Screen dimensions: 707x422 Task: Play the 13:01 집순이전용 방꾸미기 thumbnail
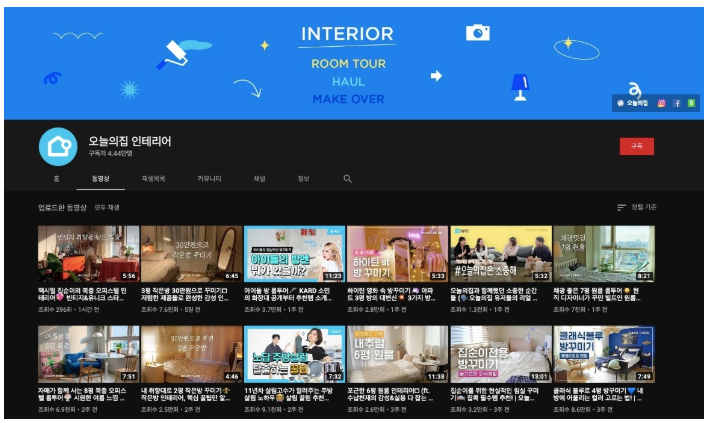click(x=501, y=354)
